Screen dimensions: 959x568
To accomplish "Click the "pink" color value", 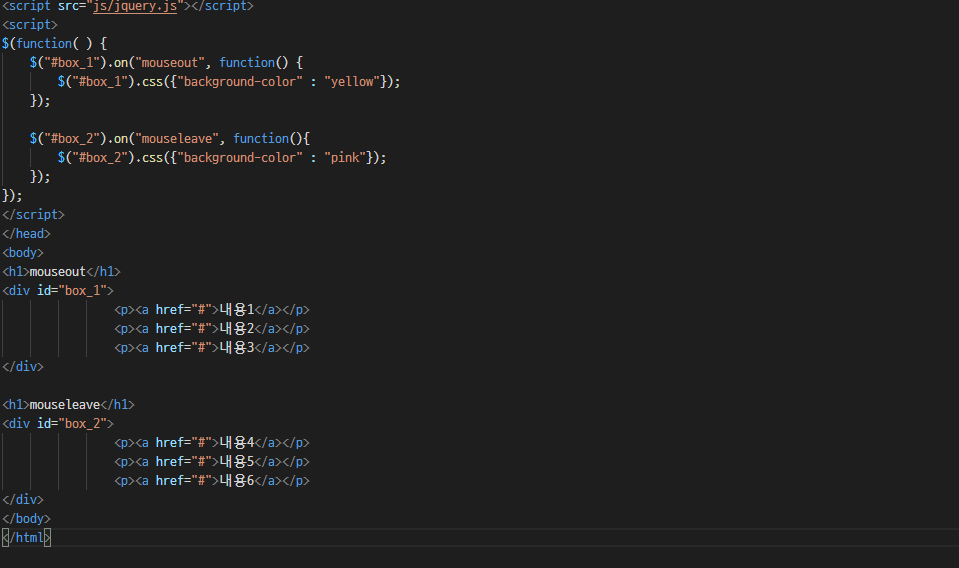I will coord(345,158).
